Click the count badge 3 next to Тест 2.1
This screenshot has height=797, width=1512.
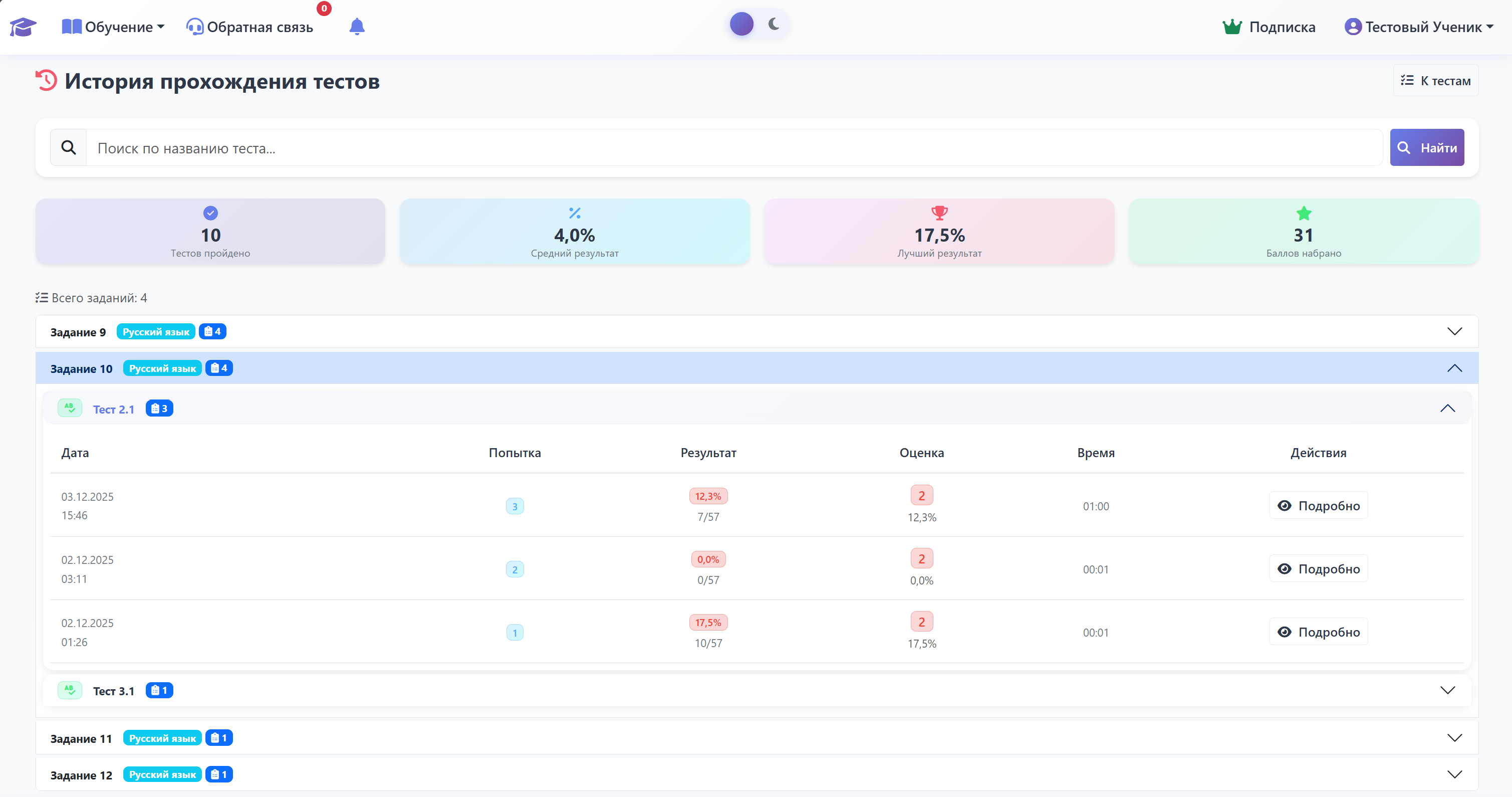(x=159, y=408)
